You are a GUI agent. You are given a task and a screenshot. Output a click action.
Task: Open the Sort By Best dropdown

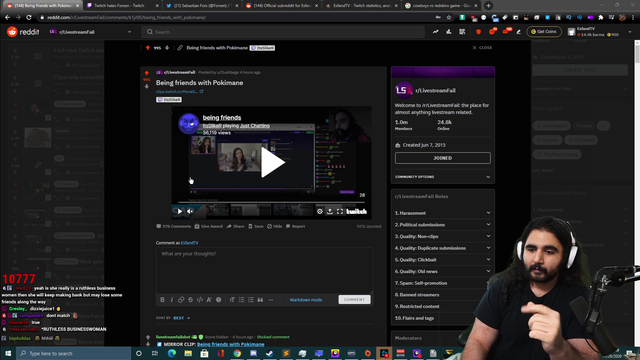click(182, 318)
